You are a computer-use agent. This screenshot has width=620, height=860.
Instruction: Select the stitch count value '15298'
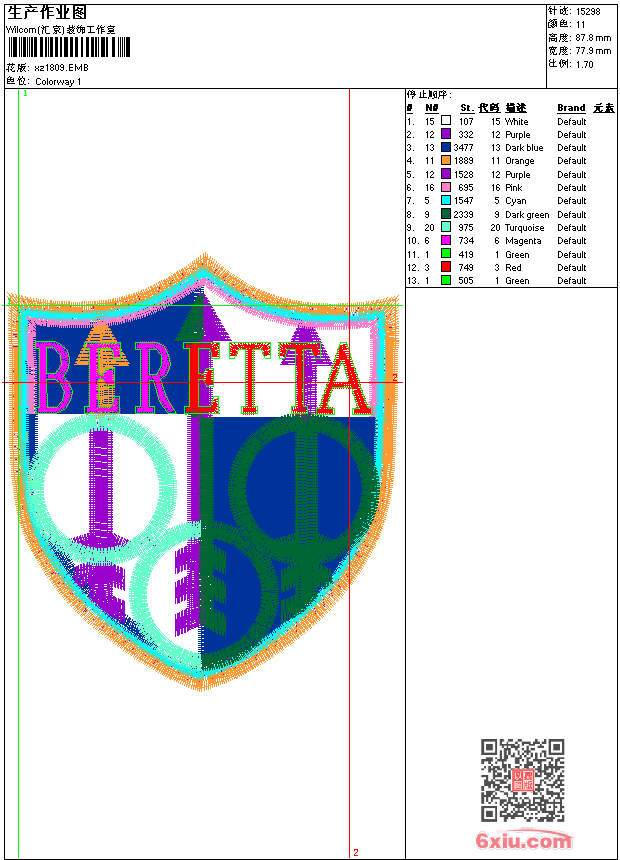tap(588, 12)
